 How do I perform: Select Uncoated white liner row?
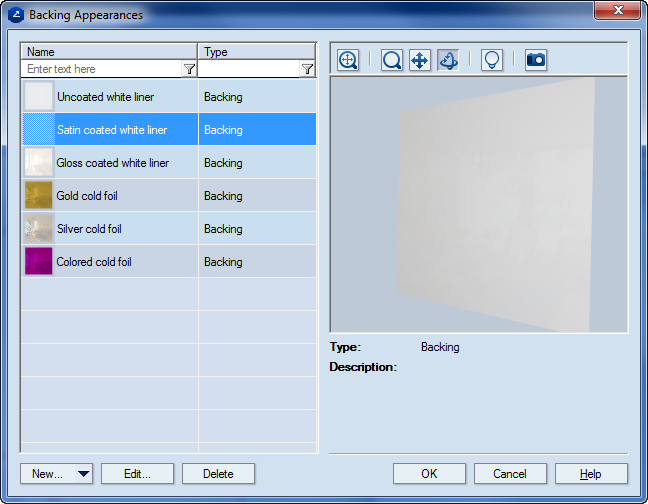pyautogui.click(x=105, y=97)
